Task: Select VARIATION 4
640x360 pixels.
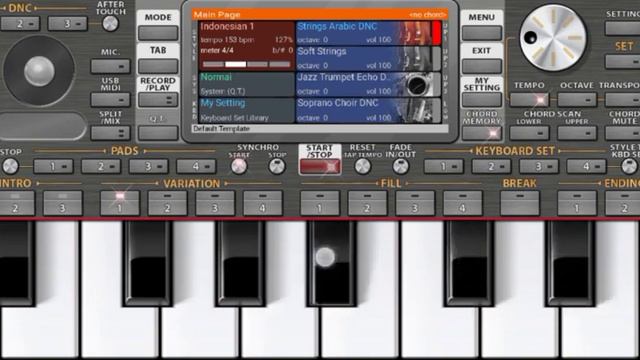Action: tap(262, 203)
